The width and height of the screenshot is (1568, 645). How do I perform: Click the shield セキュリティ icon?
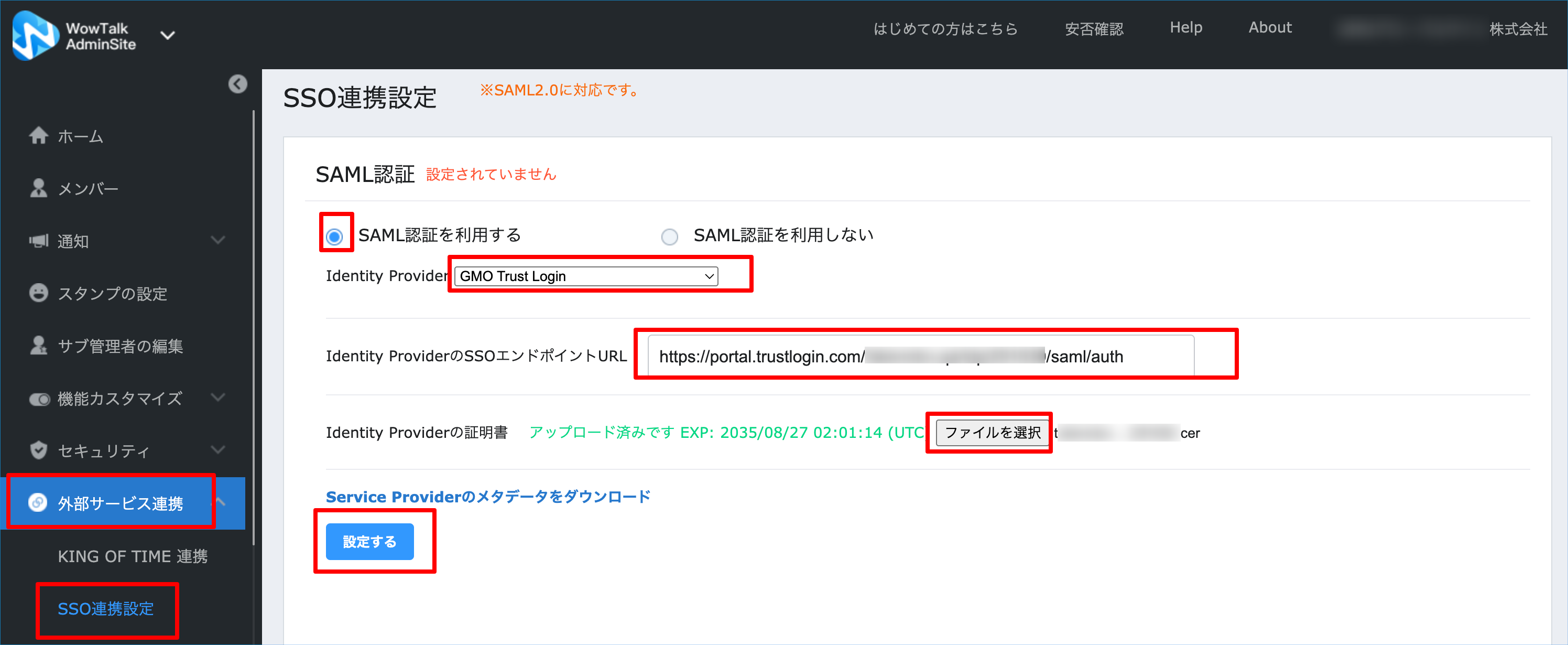(38, 450)
